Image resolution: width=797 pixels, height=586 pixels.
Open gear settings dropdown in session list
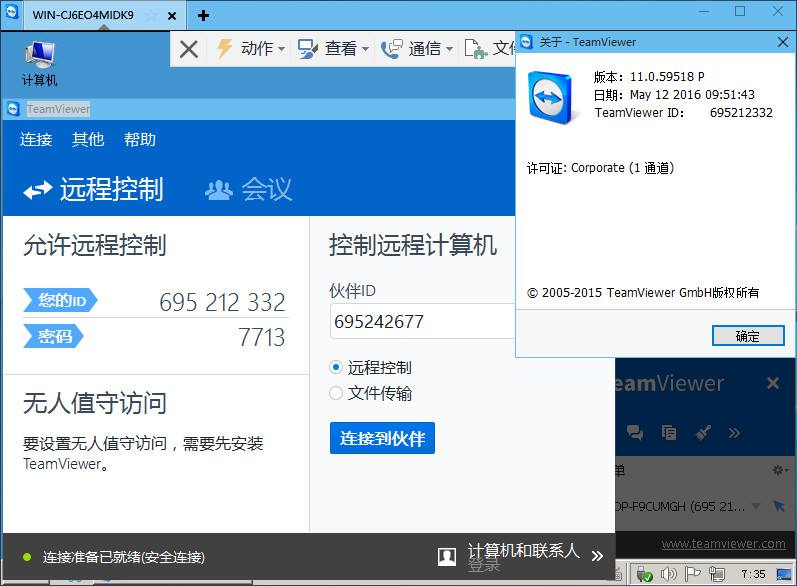[x=780, y=470]
